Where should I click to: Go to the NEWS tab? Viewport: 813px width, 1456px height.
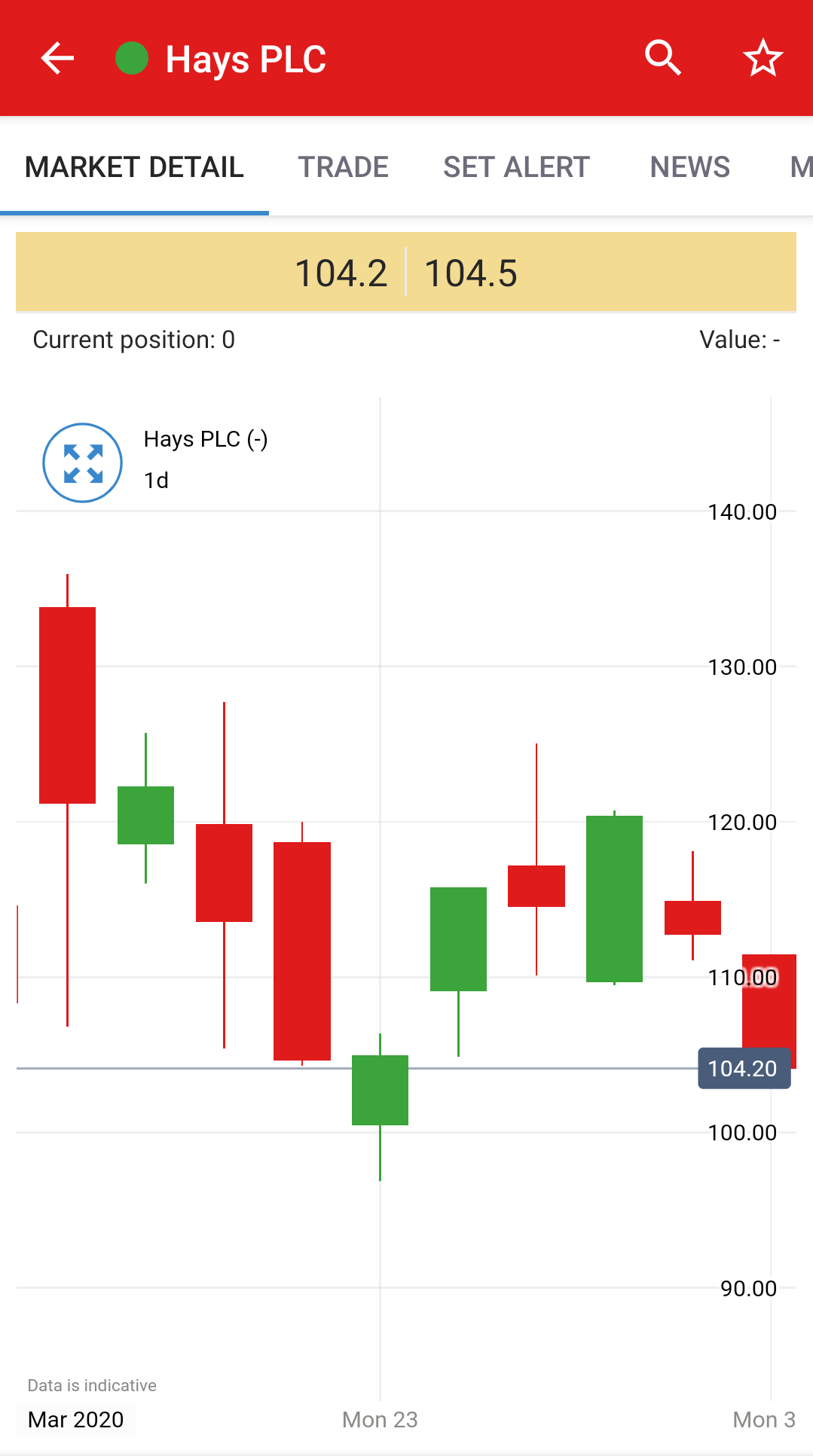(x=689, y=167)
